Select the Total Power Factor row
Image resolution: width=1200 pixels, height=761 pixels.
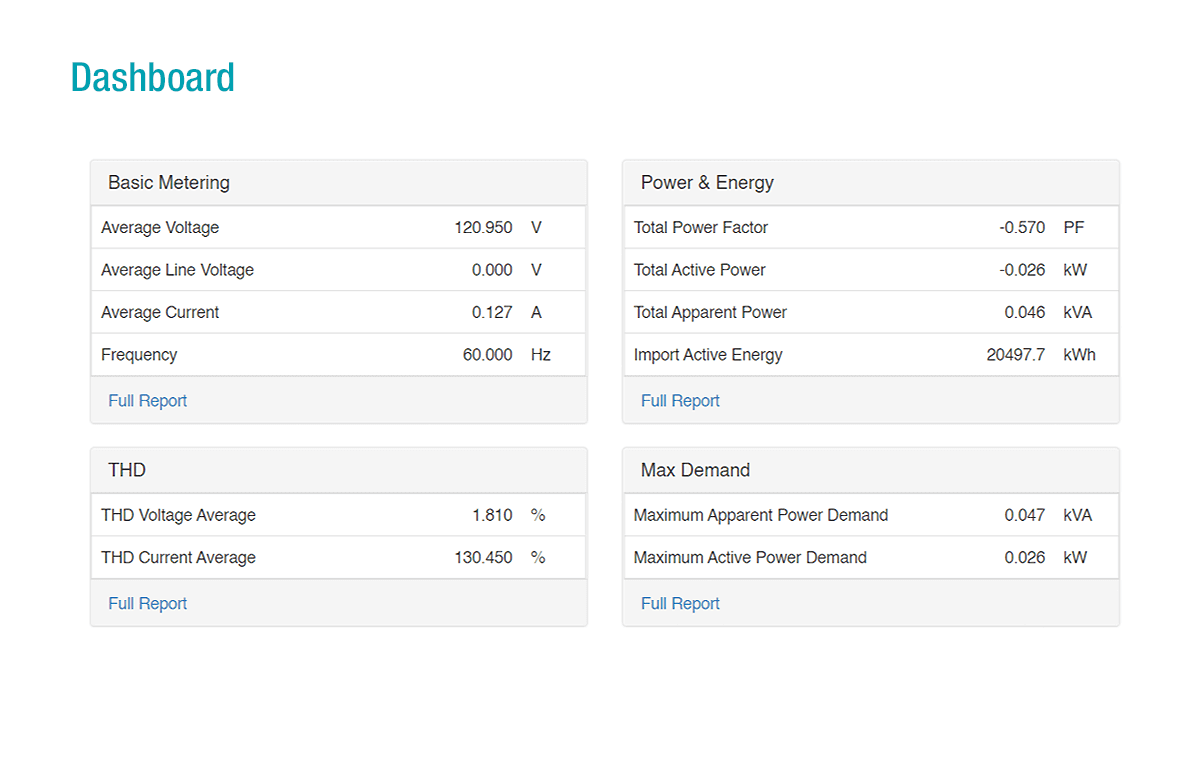pyautogui.click(x=870, y=227)
